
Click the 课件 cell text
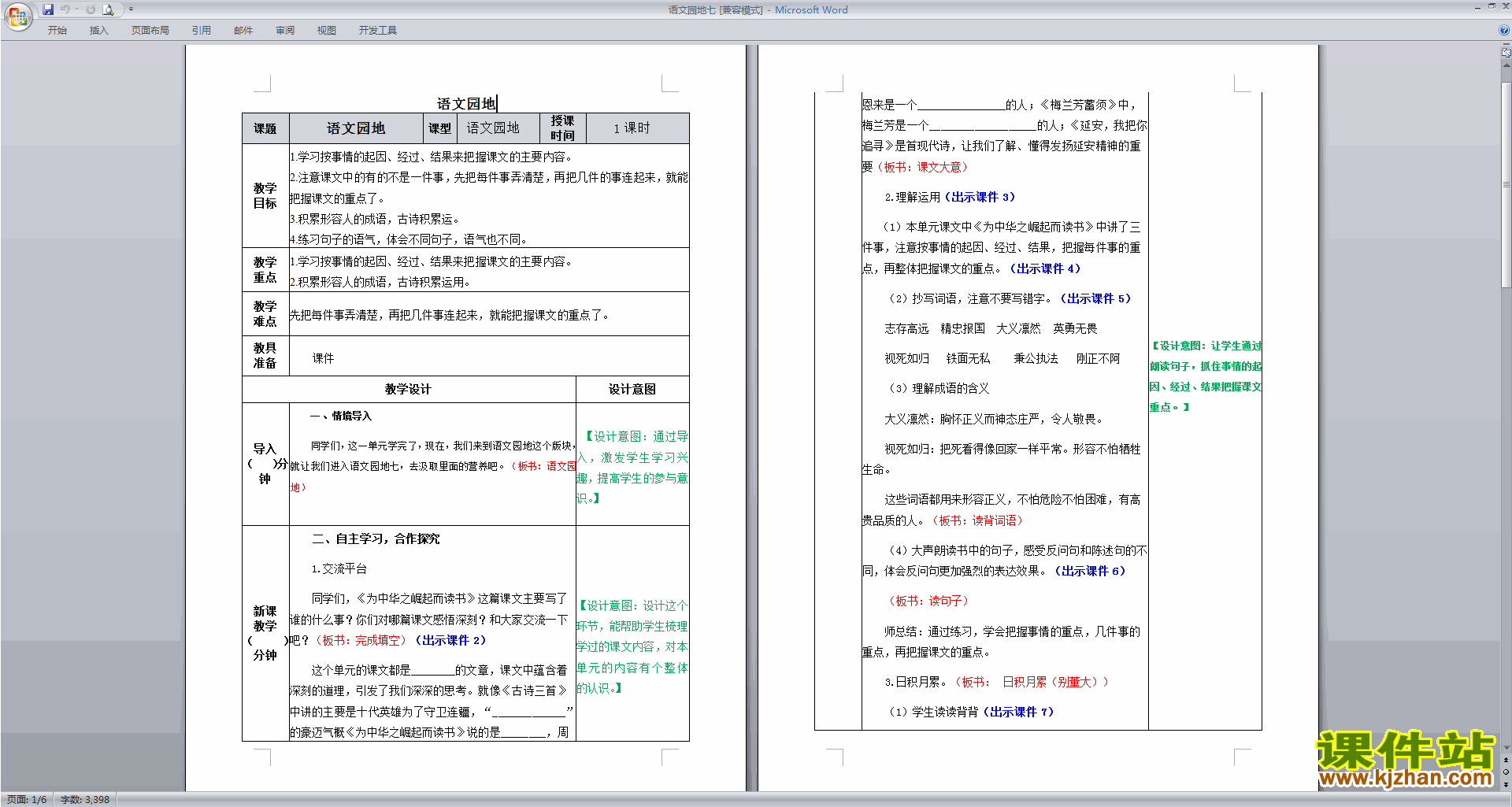[x=323, y=358]
